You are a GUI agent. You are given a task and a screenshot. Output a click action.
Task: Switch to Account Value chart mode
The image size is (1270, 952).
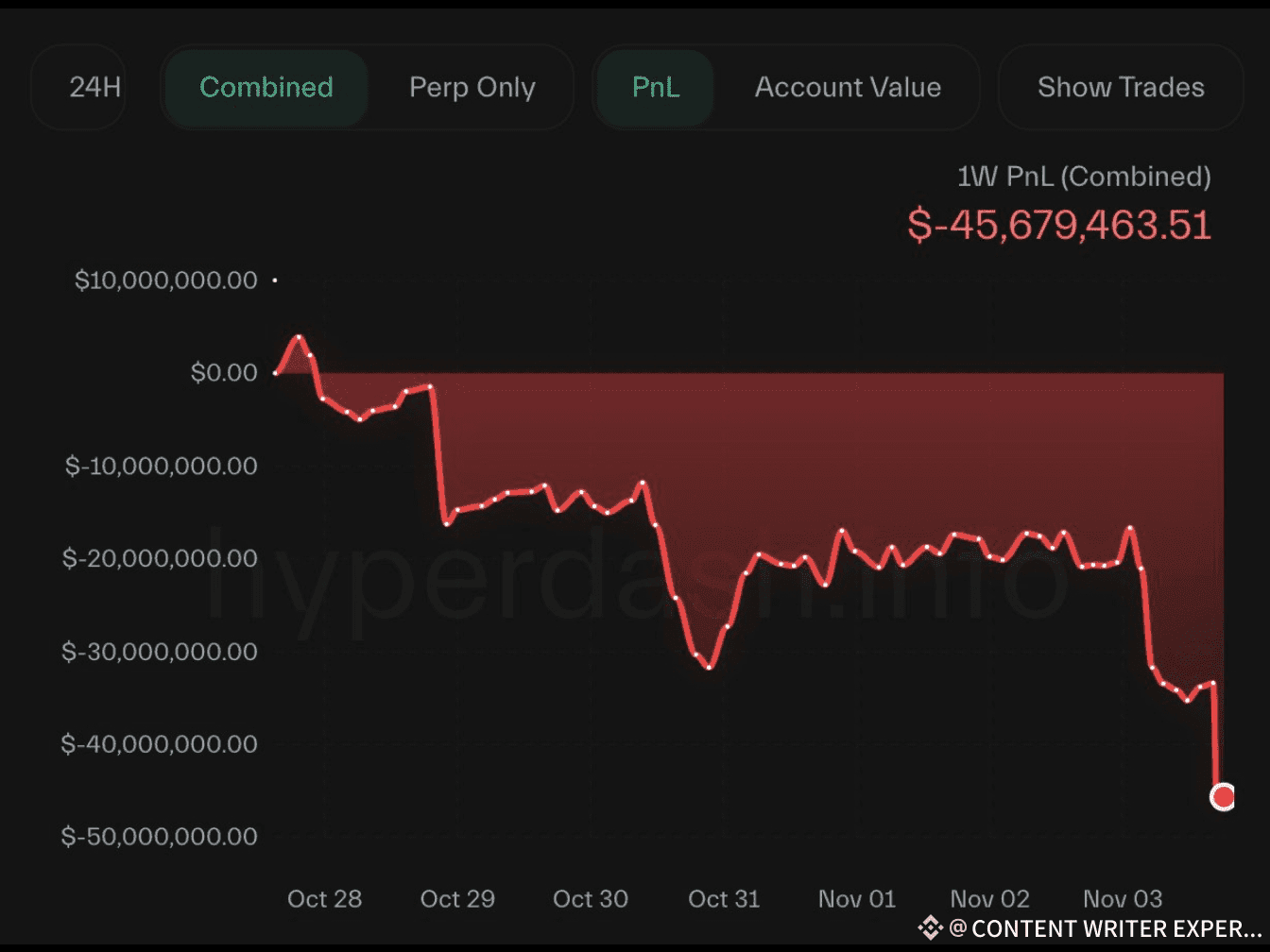point(848,87)
